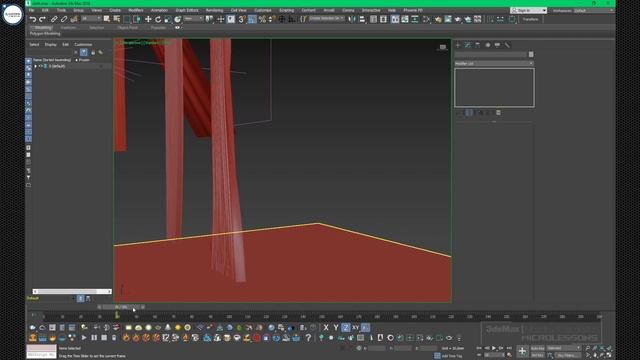Open the Motion command panel tab
The width and height of the screenshot is (640, 360).
point(487,45)
